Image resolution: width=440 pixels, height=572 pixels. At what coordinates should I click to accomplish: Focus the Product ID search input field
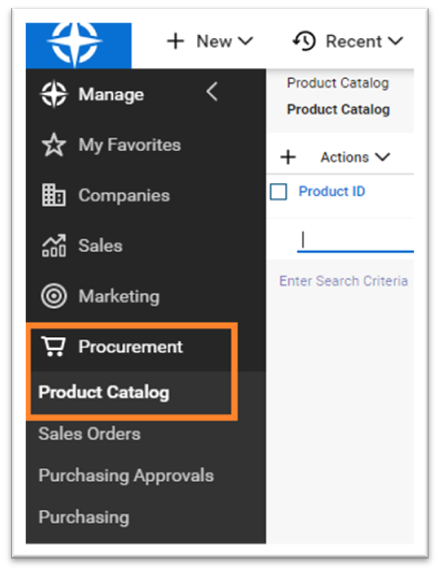(x=355, y=241)
